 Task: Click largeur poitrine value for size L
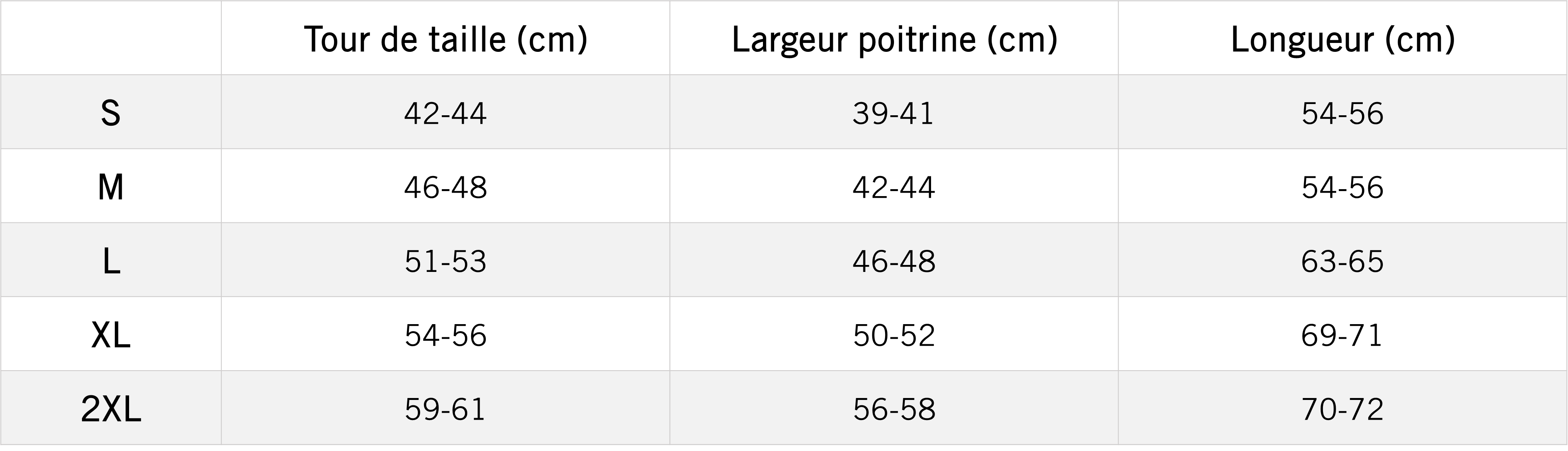894,261
